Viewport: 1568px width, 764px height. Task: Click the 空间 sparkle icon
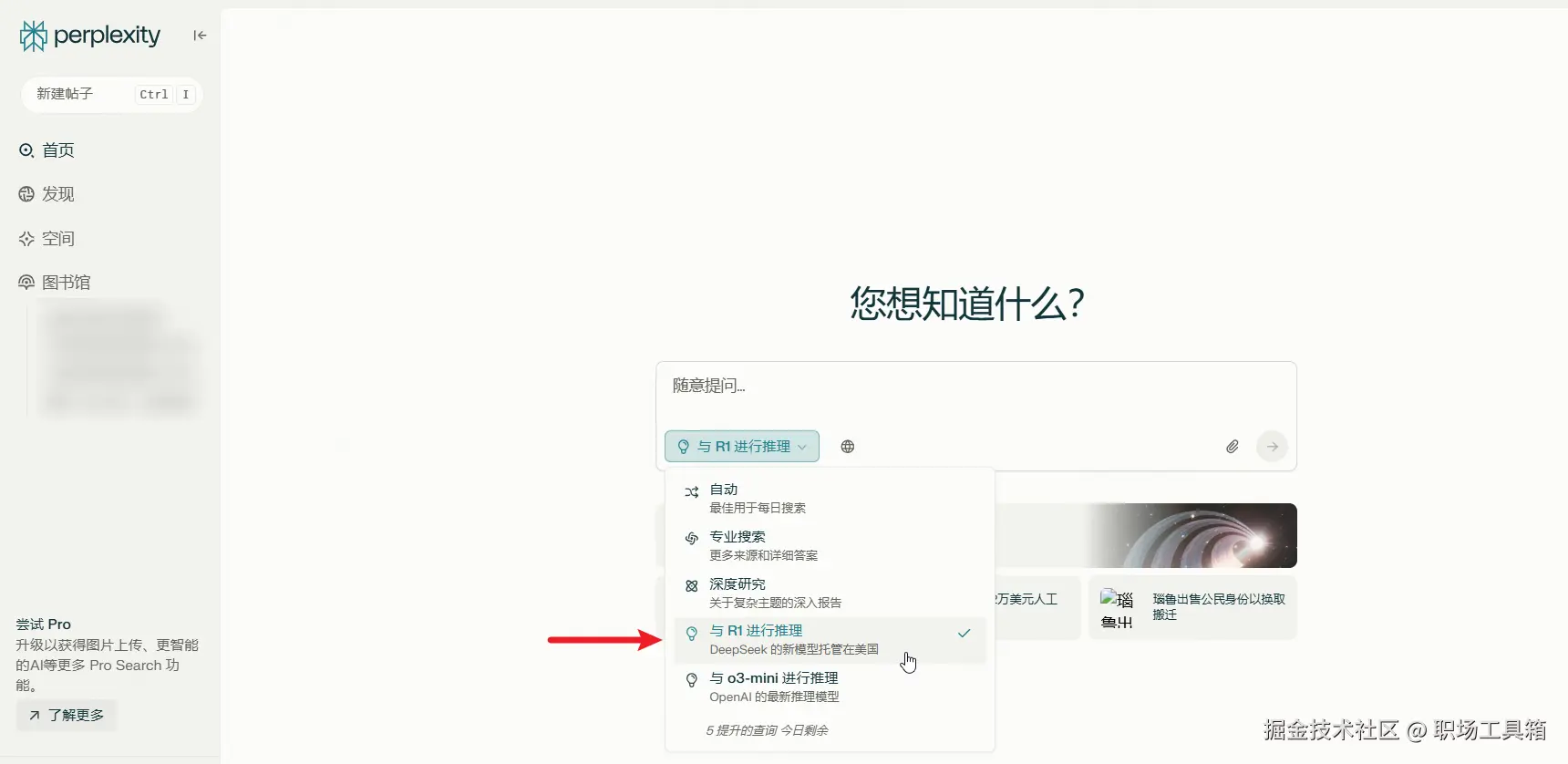pos(26,239)
